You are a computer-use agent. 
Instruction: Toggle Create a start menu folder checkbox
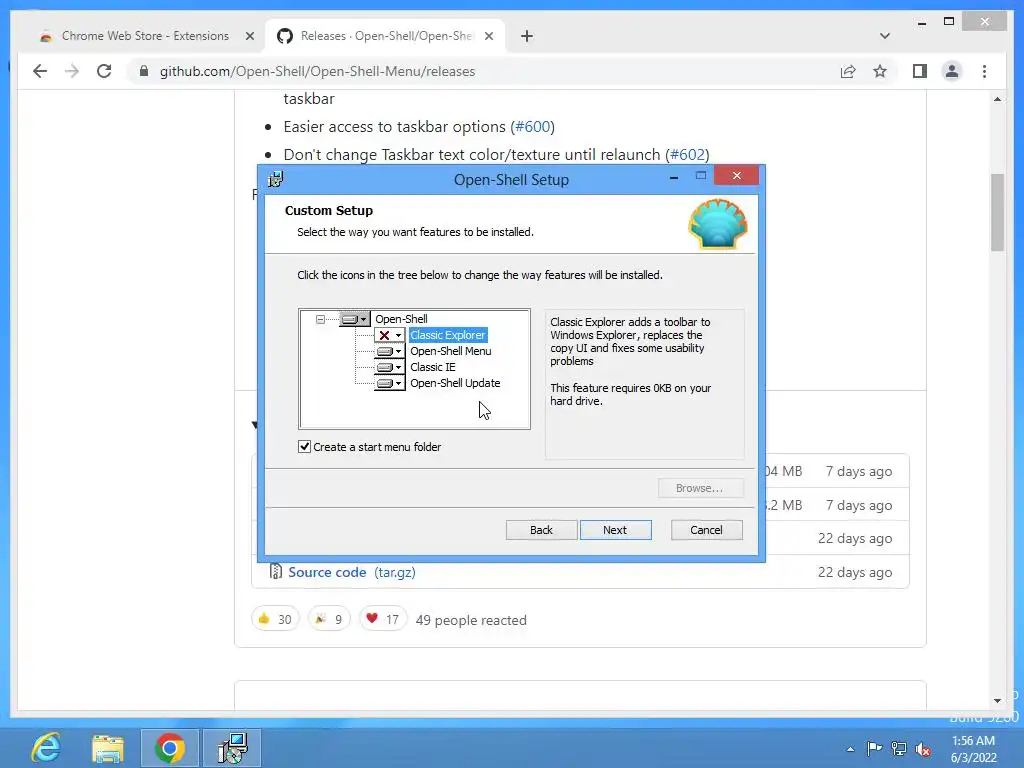pos(304,447)
